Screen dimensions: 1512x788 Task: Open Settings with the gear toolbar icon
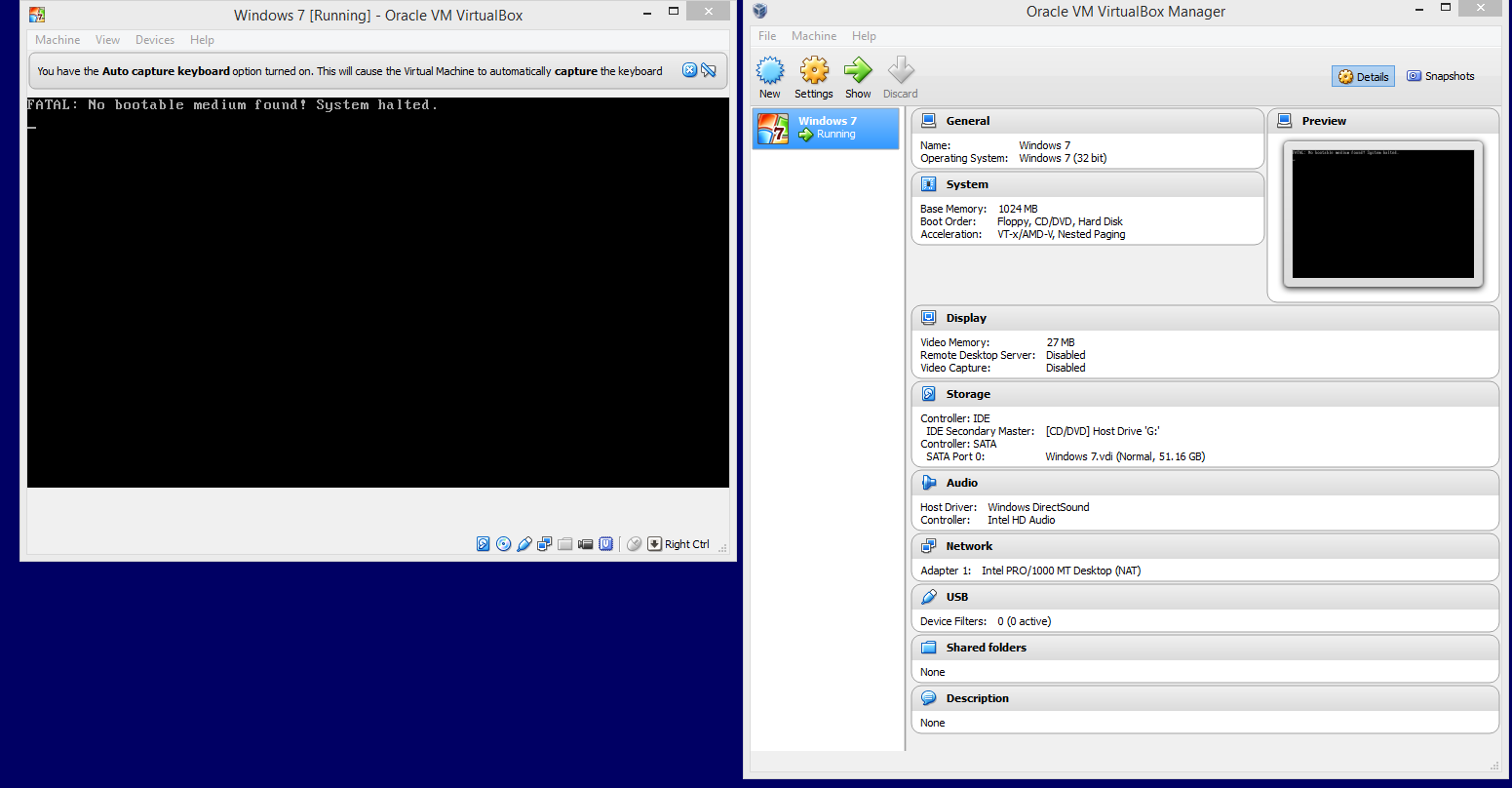(814, 78)
